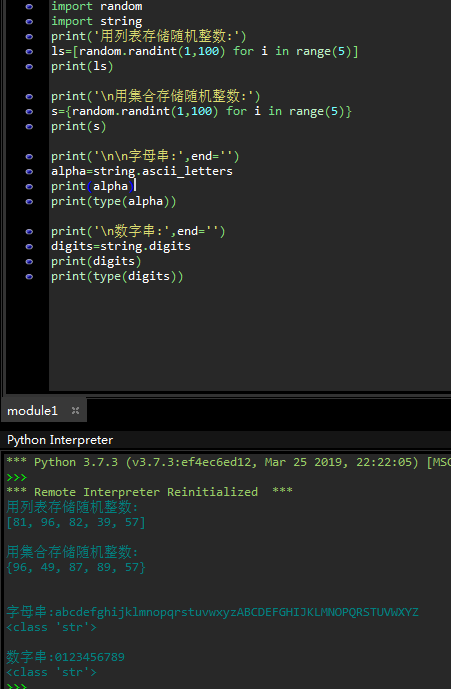Click gutter dot beside print('\n\n字母串:' line
The width and height of the screenshot is (451, 689).
coord(29,156)
